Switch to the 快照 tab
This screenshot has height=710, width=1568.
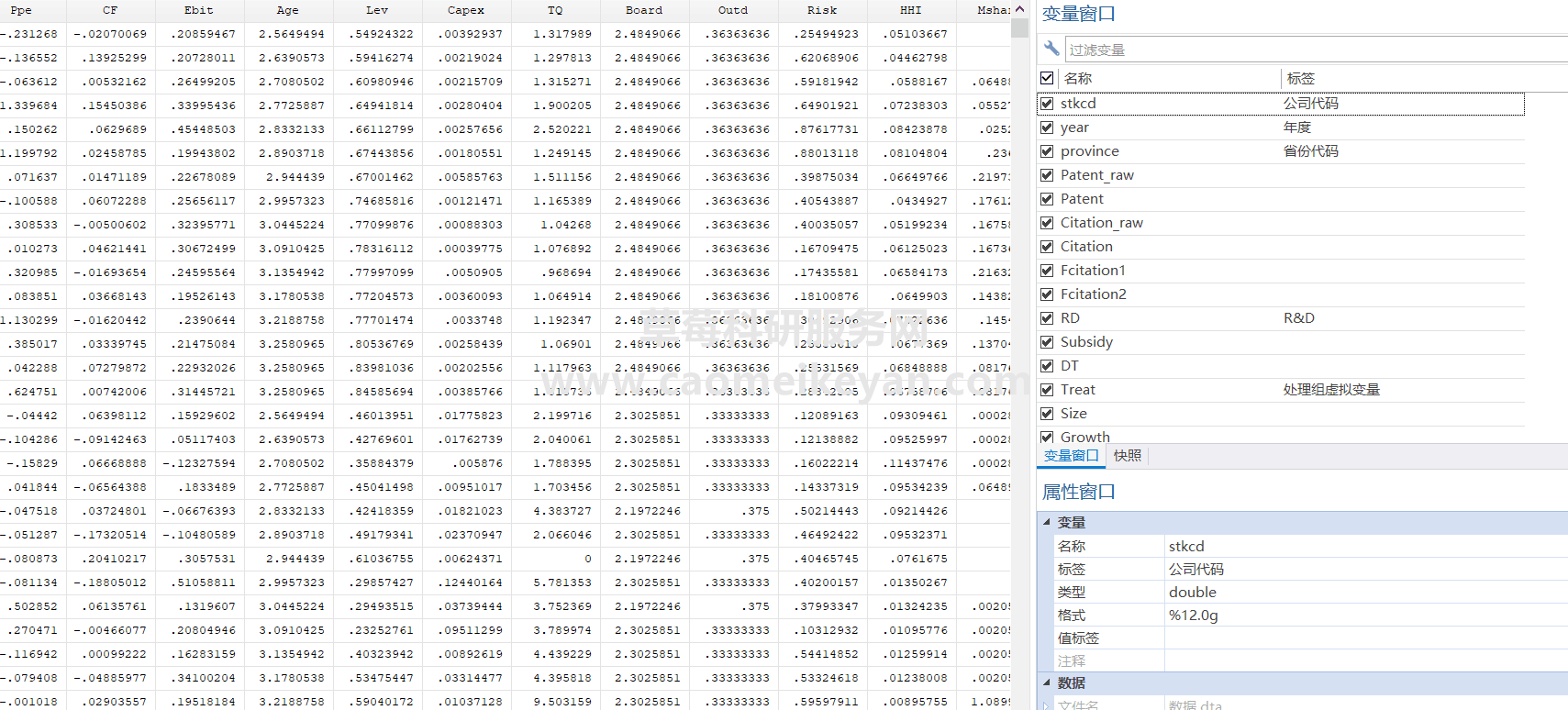coord(1128,456)
